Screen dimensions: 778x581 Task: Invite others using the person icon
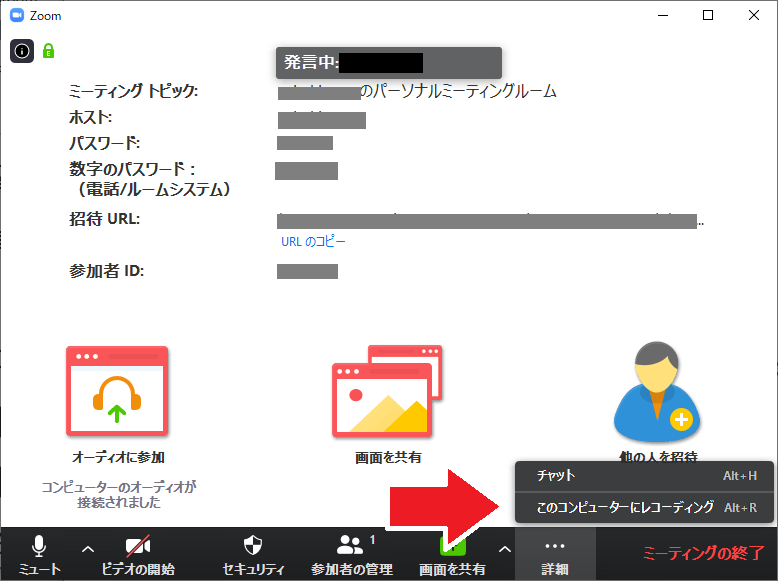(x=657, y=391)
